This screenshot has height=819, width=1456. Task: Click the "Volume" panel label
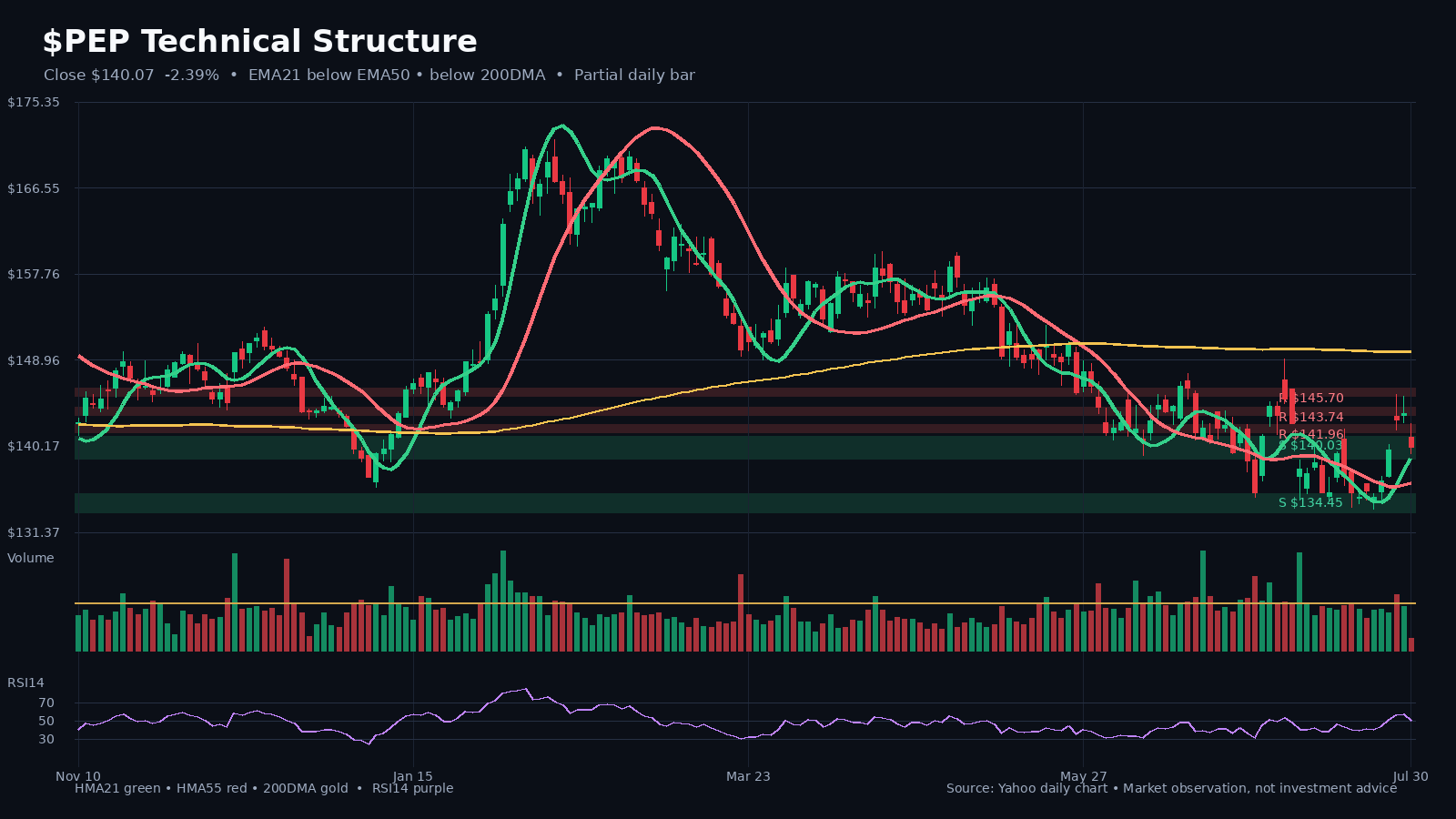[x=31, y=558]
